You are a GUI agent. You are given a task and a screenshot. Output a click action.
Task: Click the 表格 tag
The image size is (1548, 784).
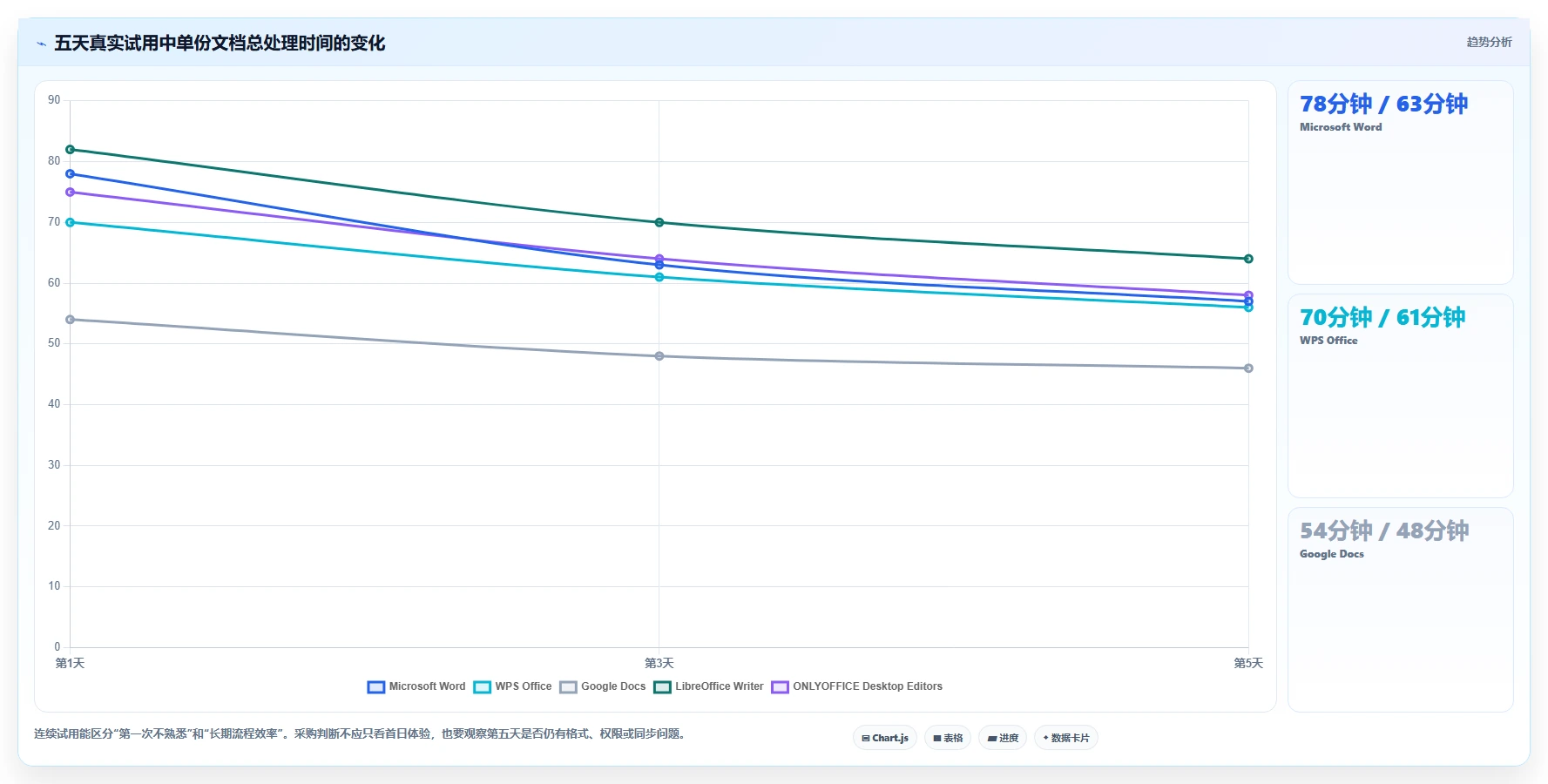coord(948,738)
